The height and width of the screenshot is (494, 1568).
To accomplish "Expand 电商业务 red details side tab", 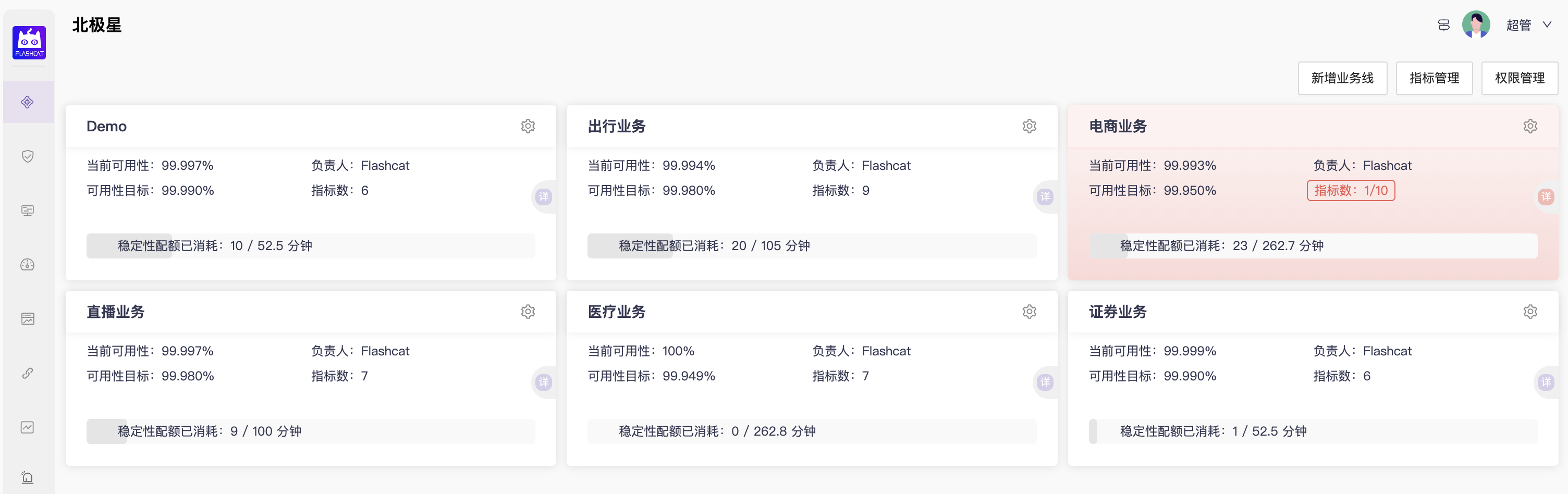I will coord(1546,196).
